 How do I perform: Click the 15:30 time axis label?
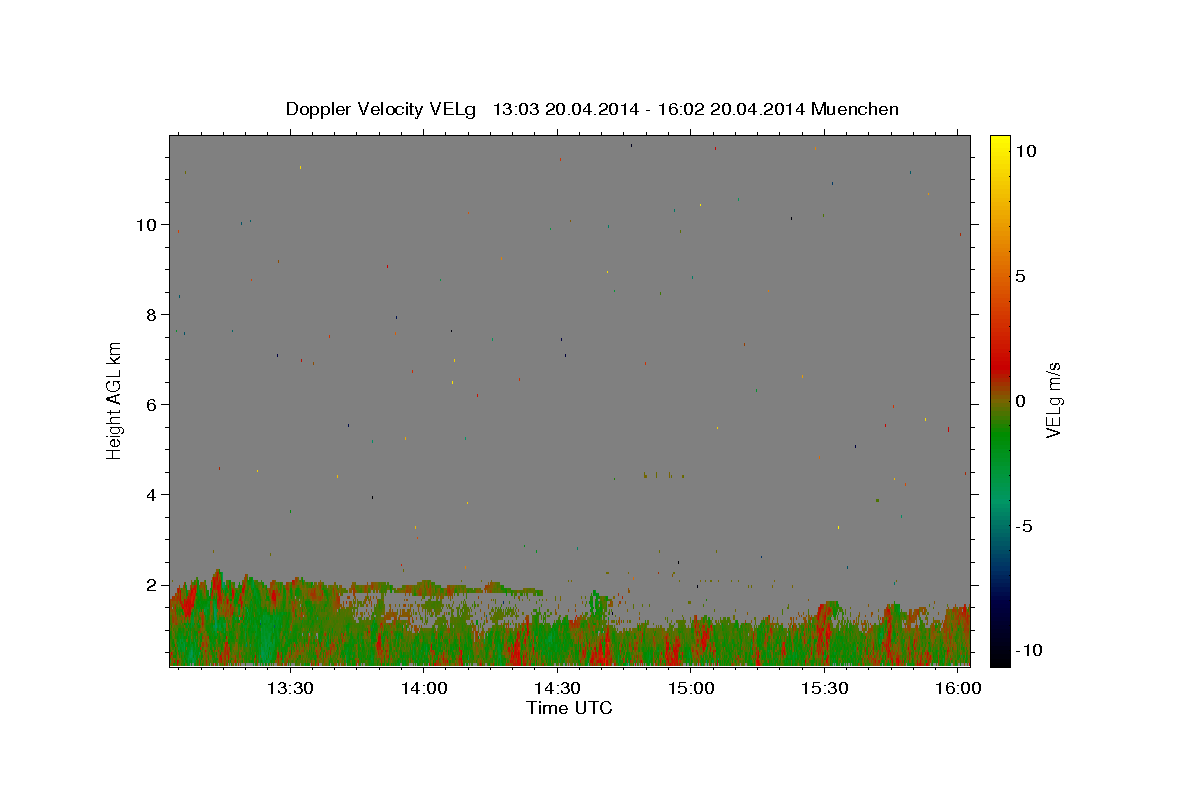tap(825, 689)
